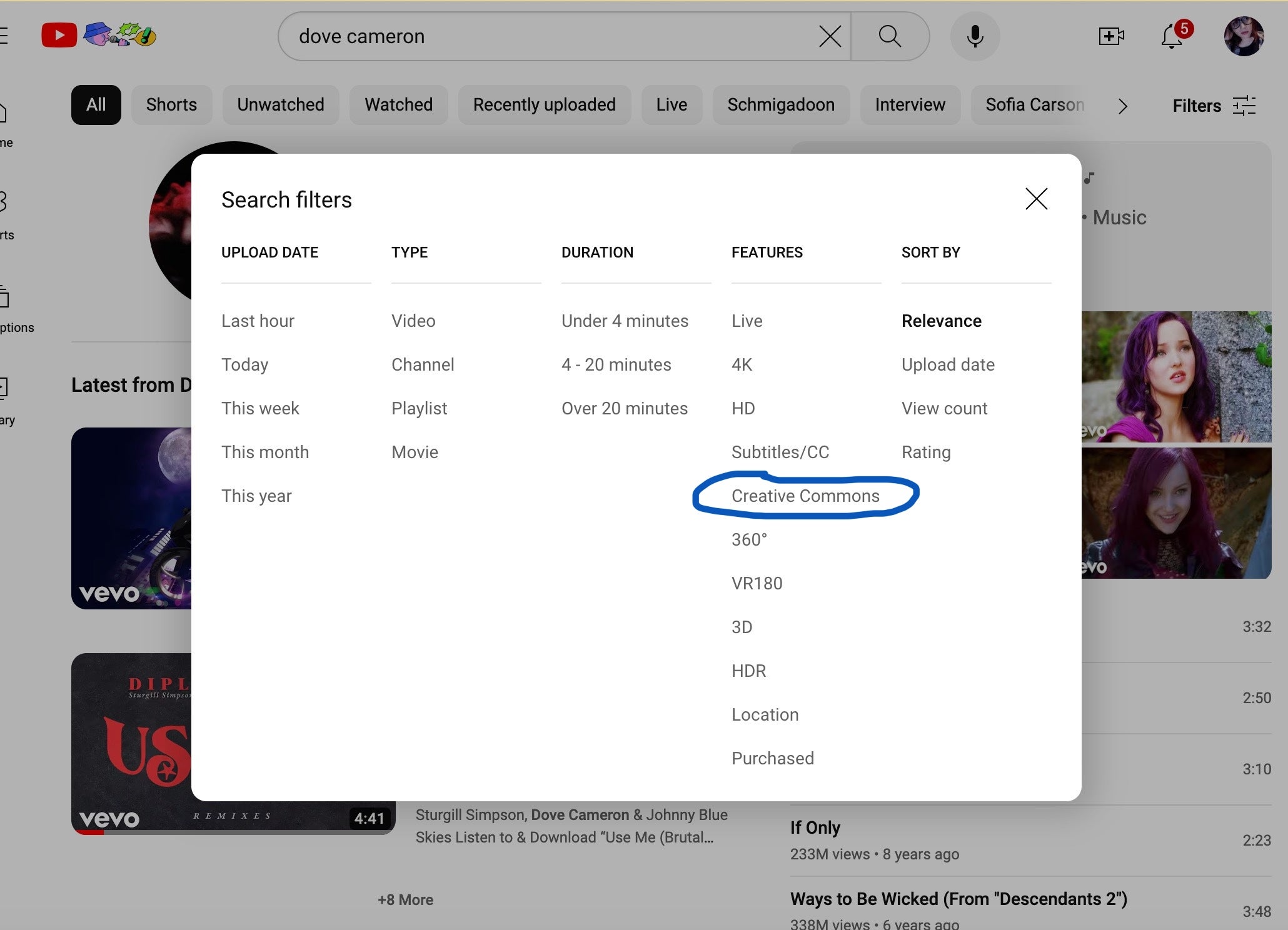Choose Channel type filter
Viewport: 1288px width, 930px height.
click(423, 364)
